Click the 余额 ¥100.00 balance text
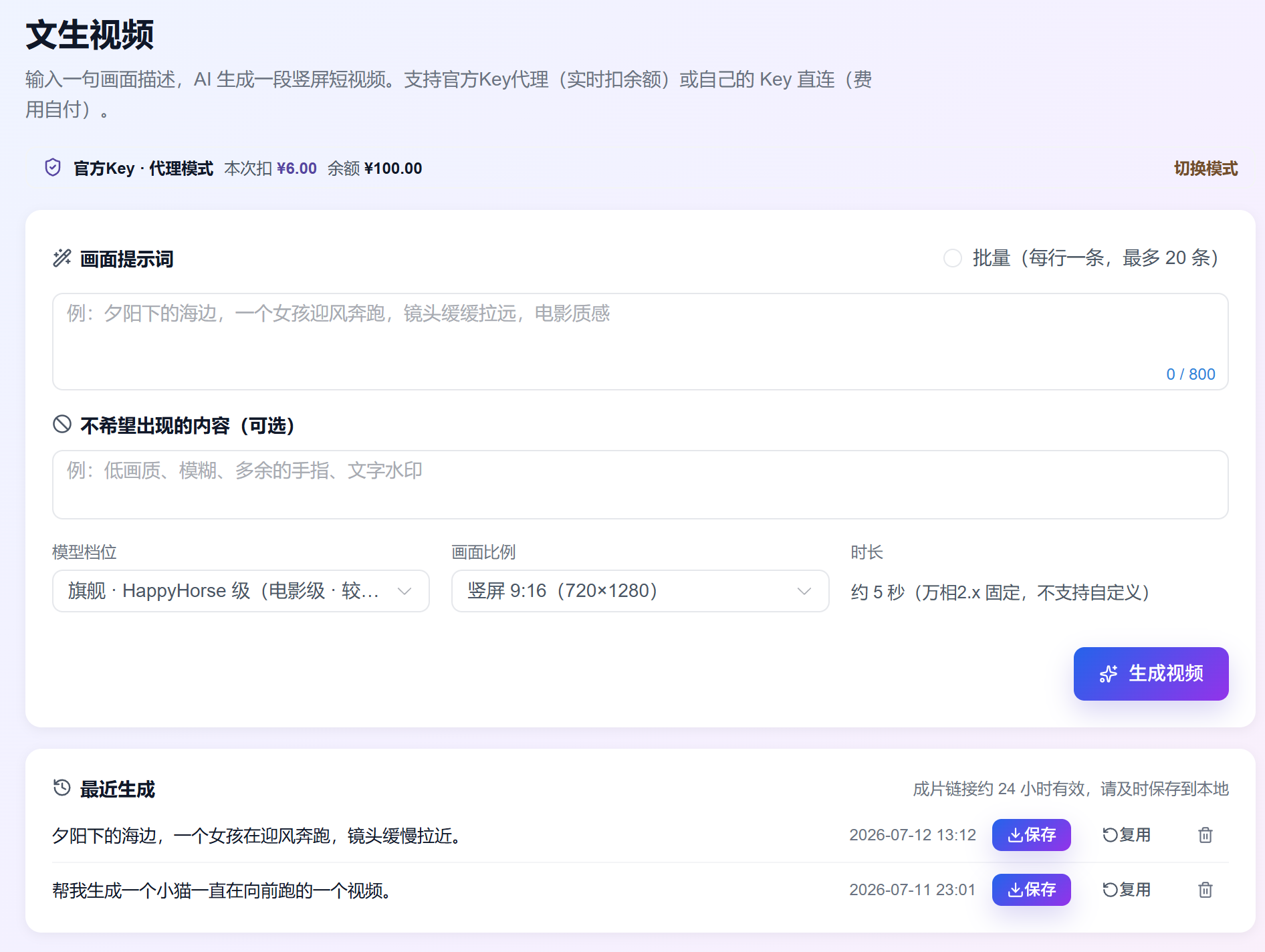The image size is (1265, 952). pyautogui.click(x=374, y=168)
